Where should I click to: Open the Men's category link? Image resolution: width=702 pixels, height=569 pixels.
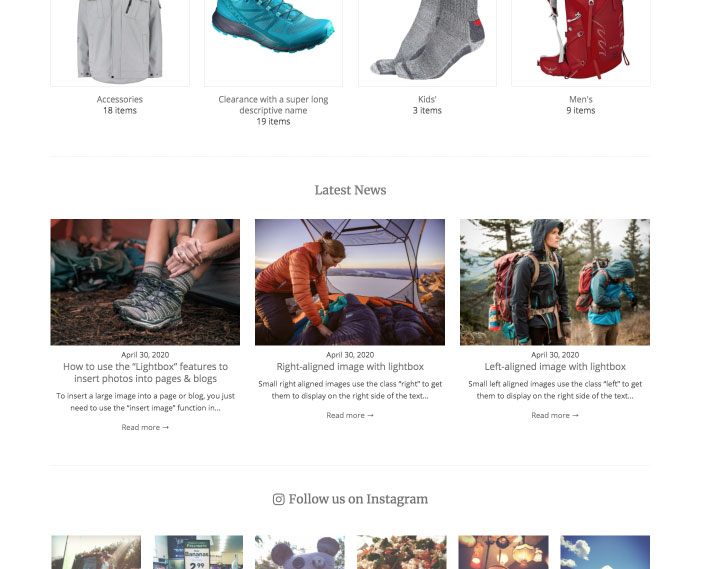(581, 99)
